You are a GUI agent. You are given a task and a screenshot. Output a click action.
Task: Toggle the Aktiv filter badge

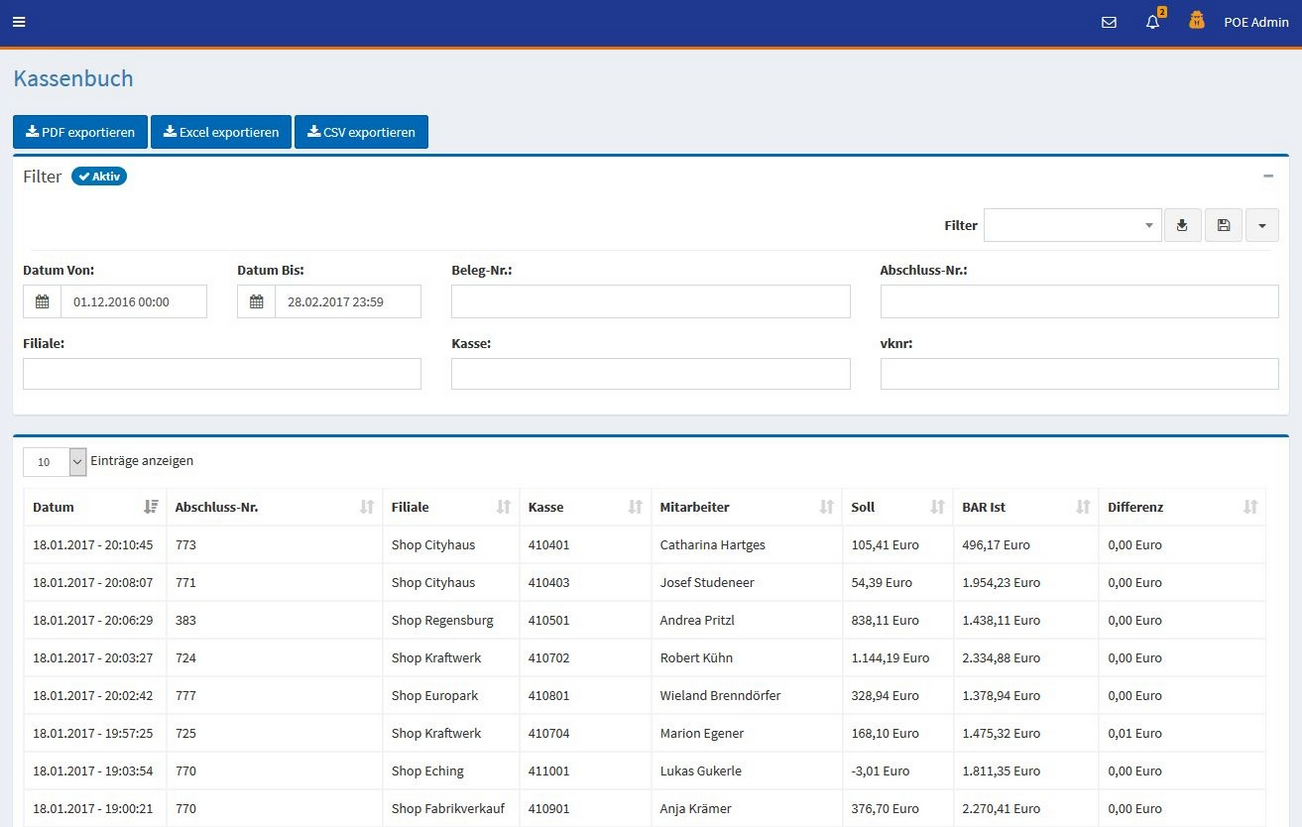(99, 177)
